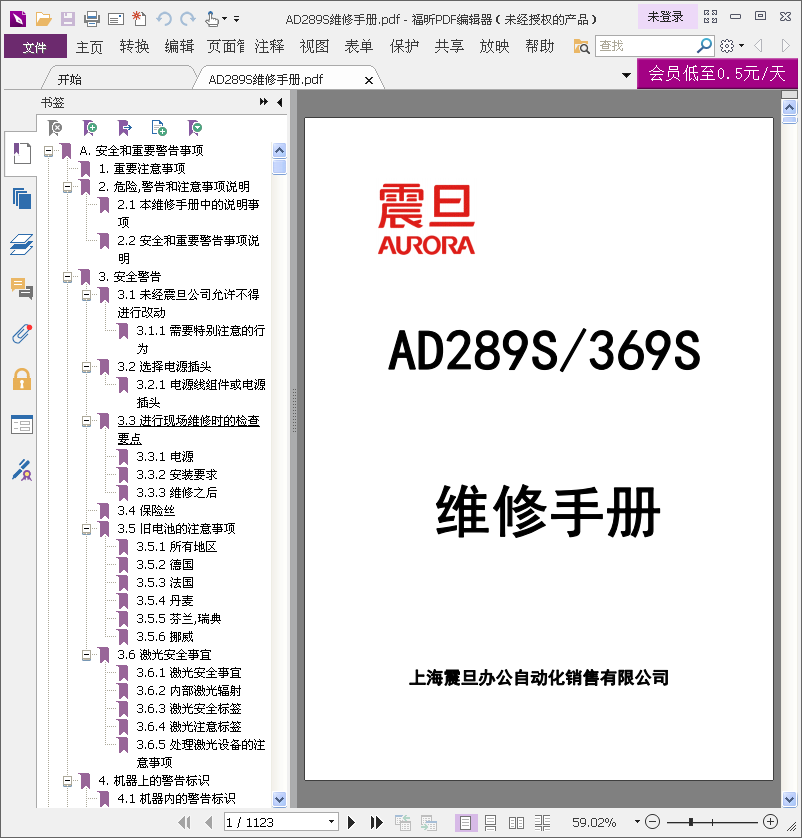Click the search settings gear icon
The width and height of the screenshot is (802, 838).
coord(727,46)
